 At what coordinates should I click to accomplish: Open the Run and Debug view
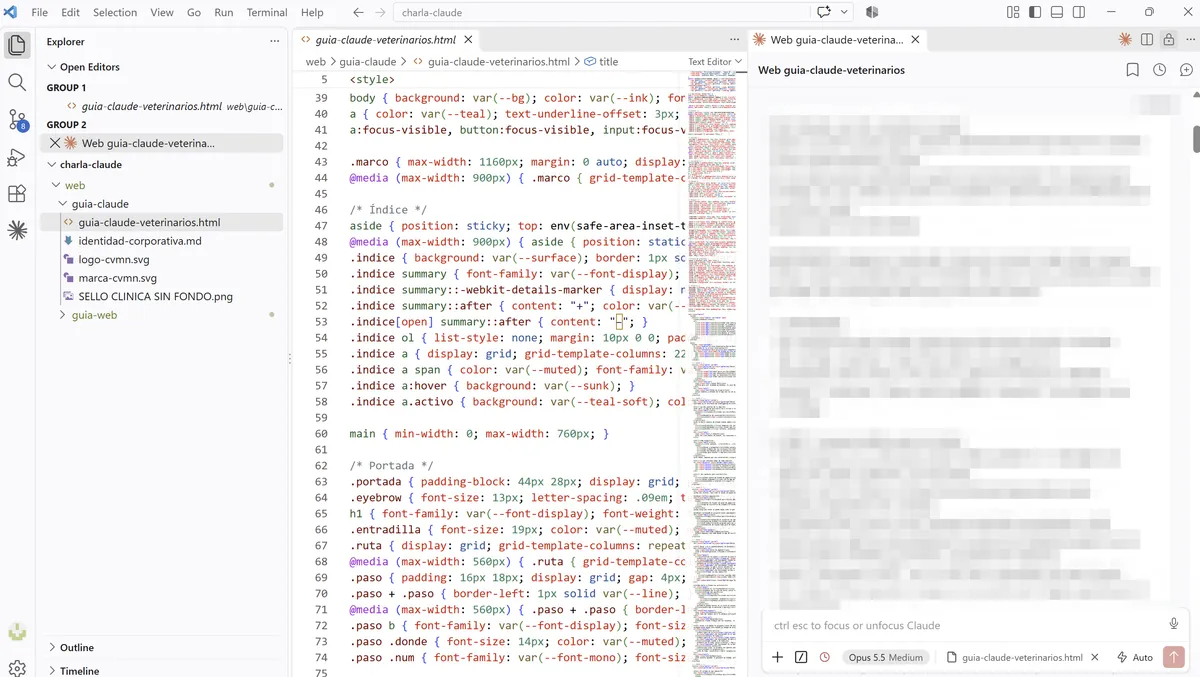tap(17, 157)
